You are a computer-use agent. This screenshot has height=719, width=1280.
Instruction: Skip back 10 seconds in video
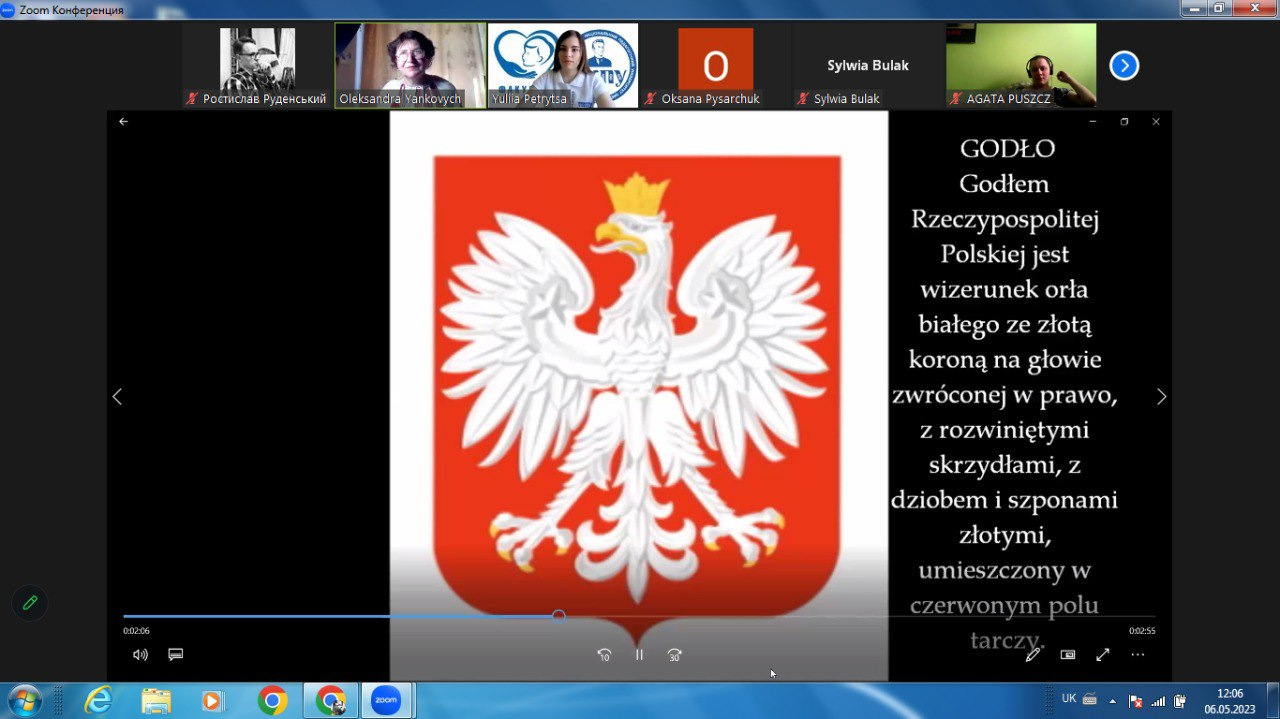click(x=604, y=655)
